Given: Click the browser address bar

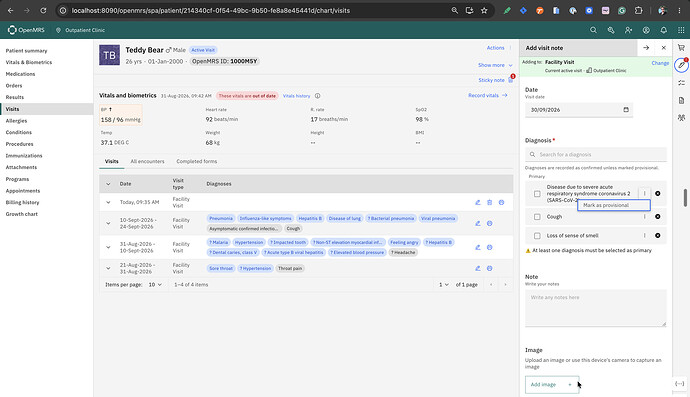Looking at the screenshot, I should (x=255, y=11).
